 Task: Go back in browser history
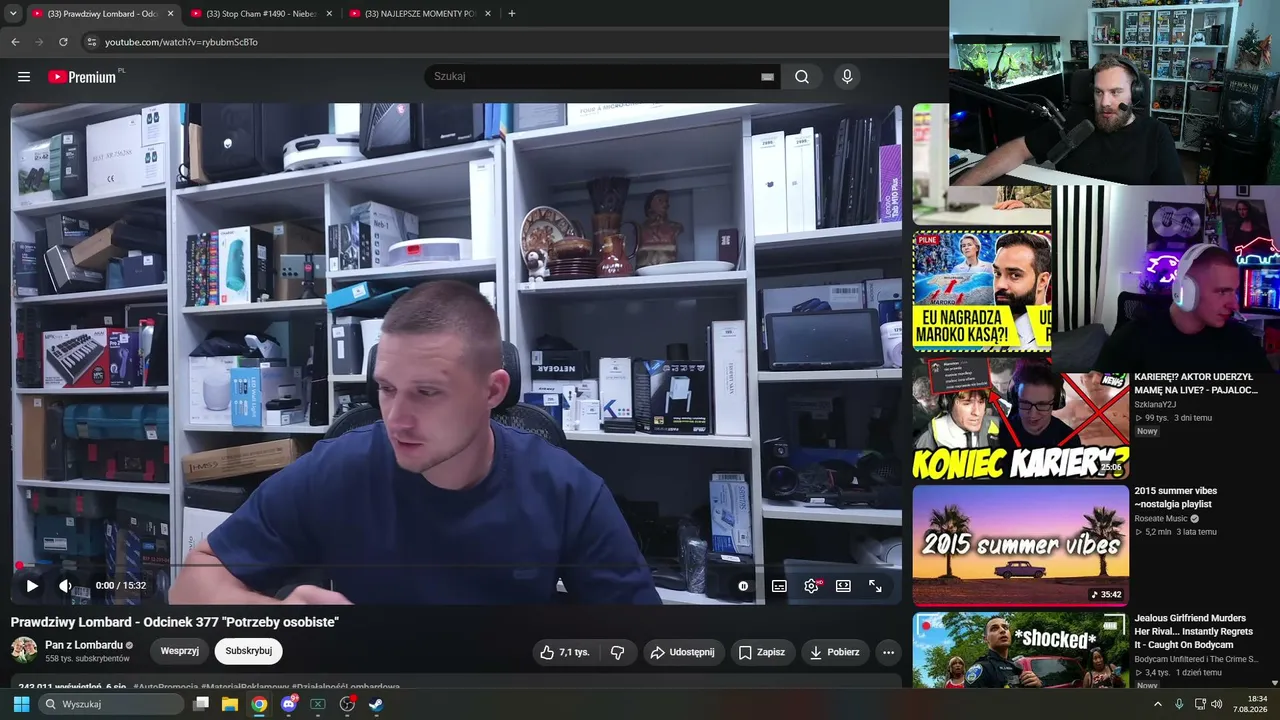point(15,42)
